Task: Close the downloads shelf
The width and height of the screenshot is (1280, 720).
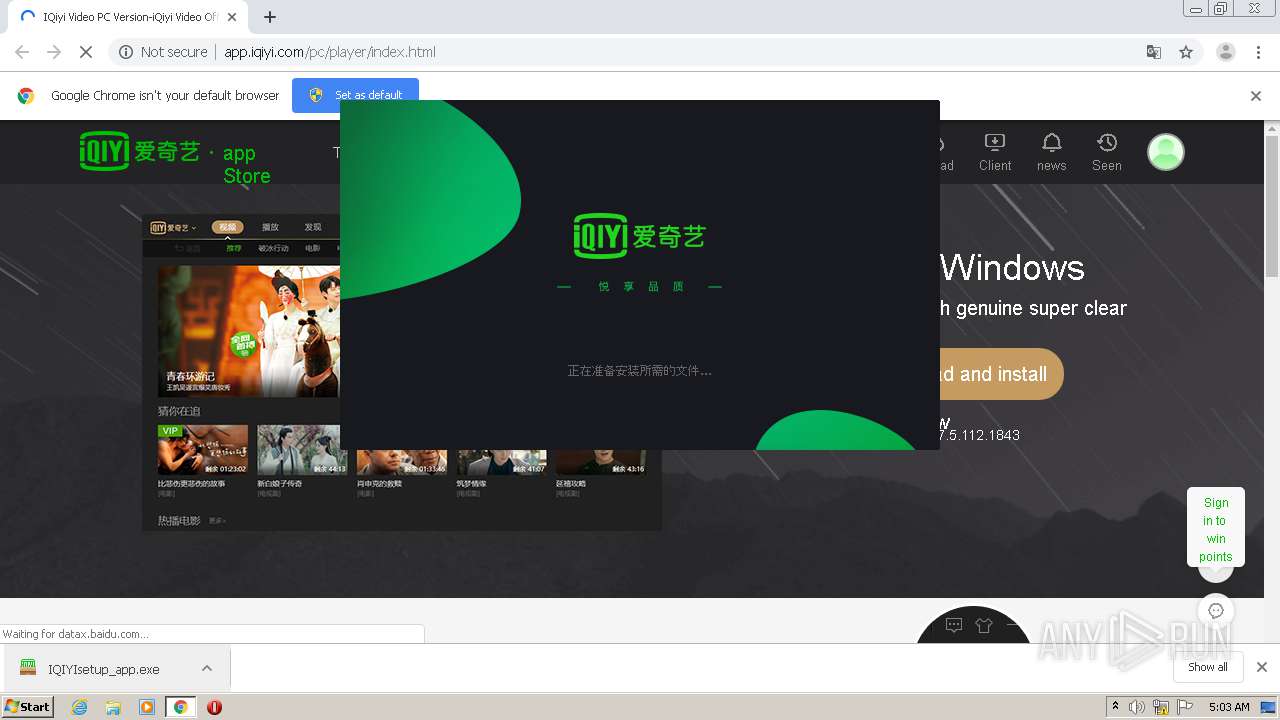Action: [1262, 667]
